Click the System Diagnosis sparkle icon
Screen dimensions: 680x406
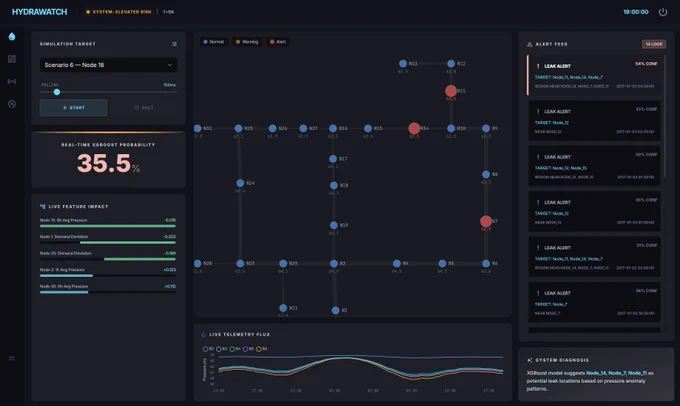point(530,360)
